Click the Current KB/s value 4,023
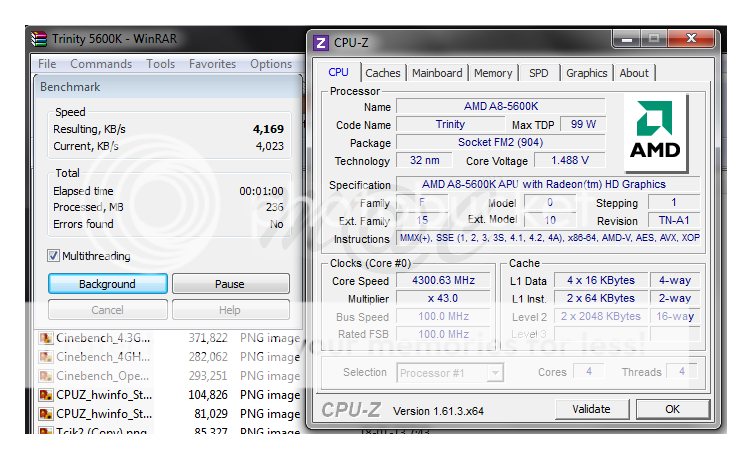This screenshot has height=459, width=752. (270, 146)
